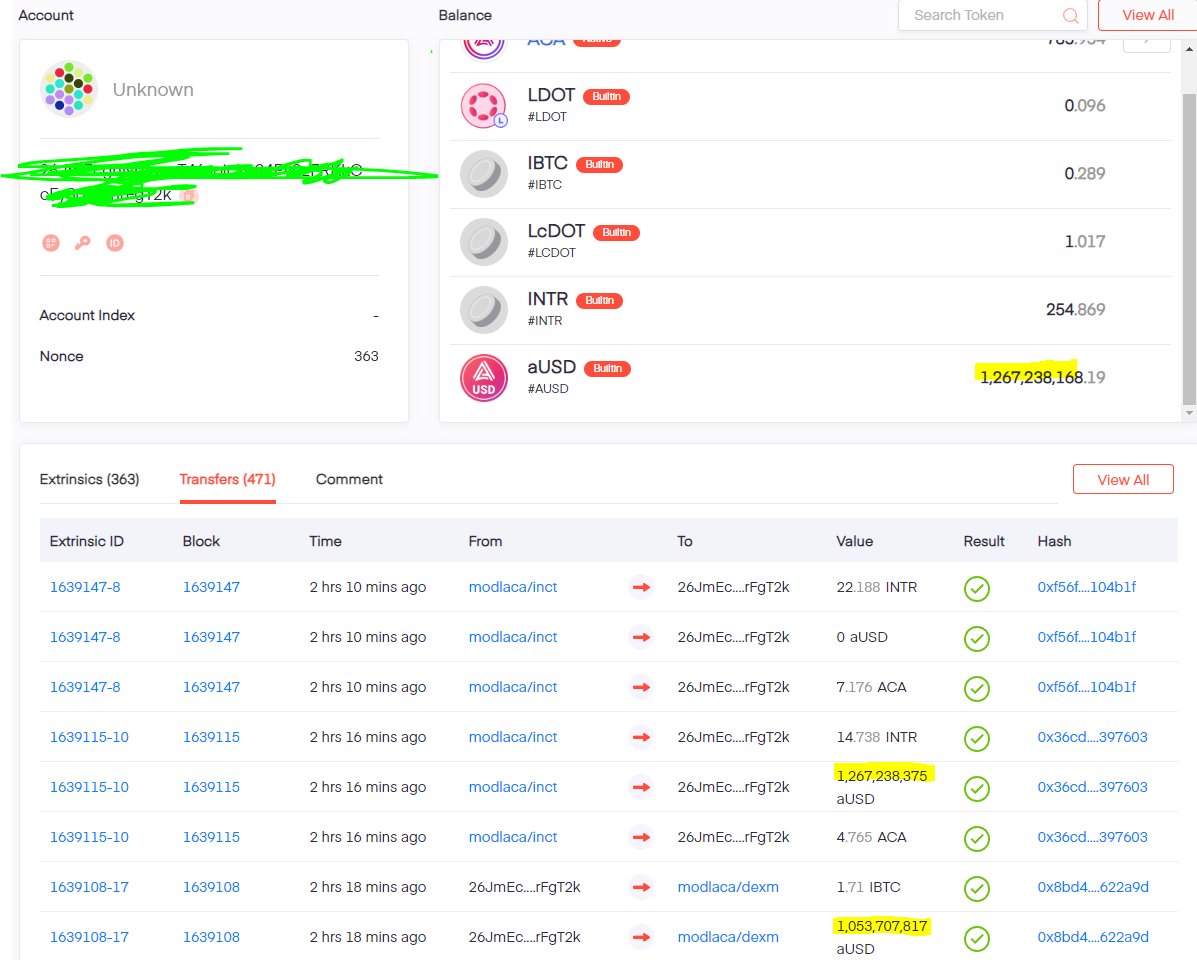Select the Transfers (471) tab
The image size is (1197, 960).
pos(227,479)
